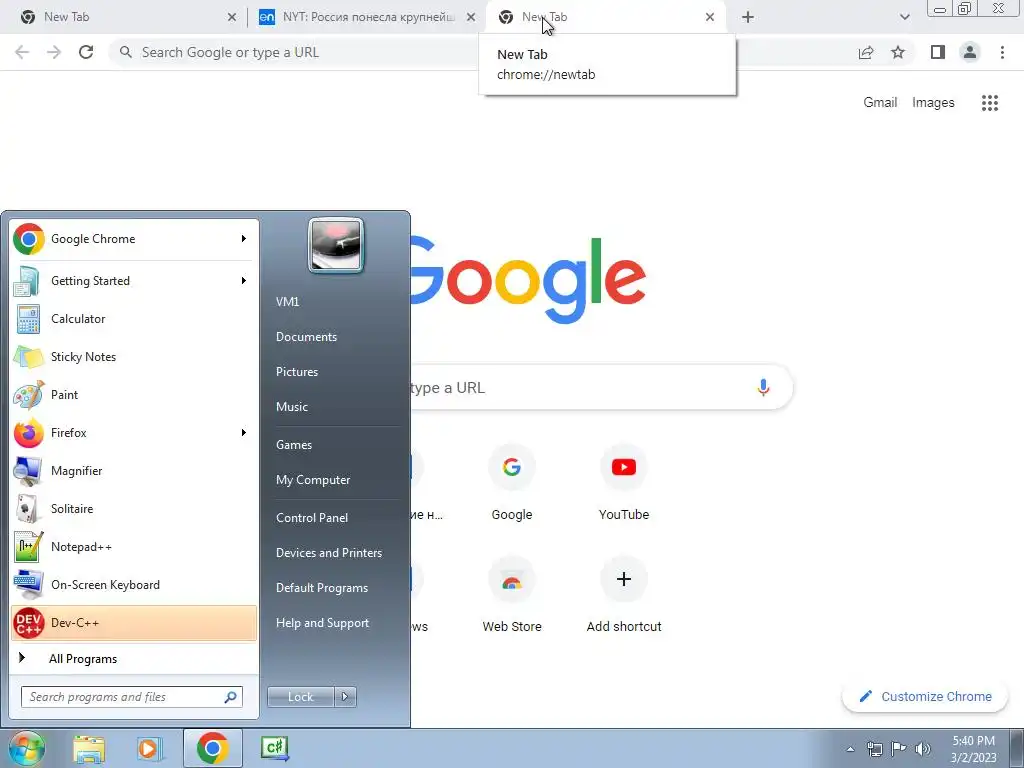The width and height of the screenshot is (1024, 768).
Task: Start Solitaire game
Action: coord(134,509)
